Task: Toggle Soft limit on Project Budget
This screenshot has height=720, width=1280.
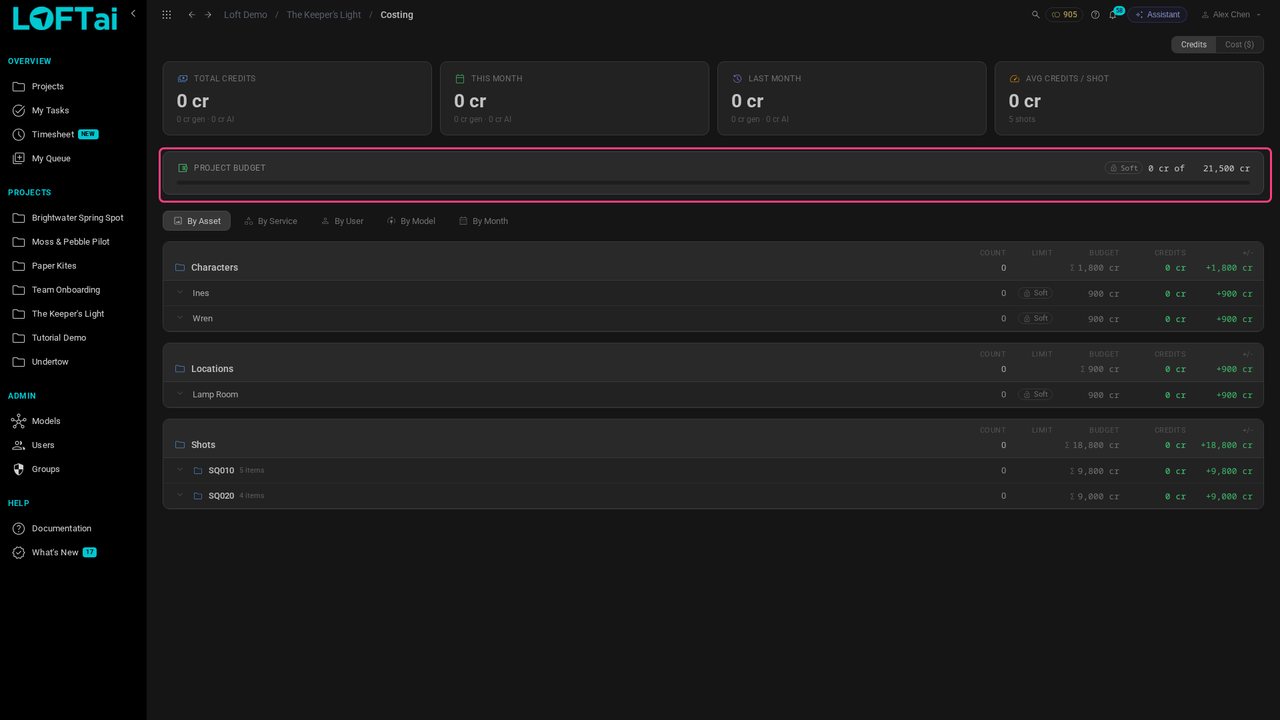Action: 1123,168
